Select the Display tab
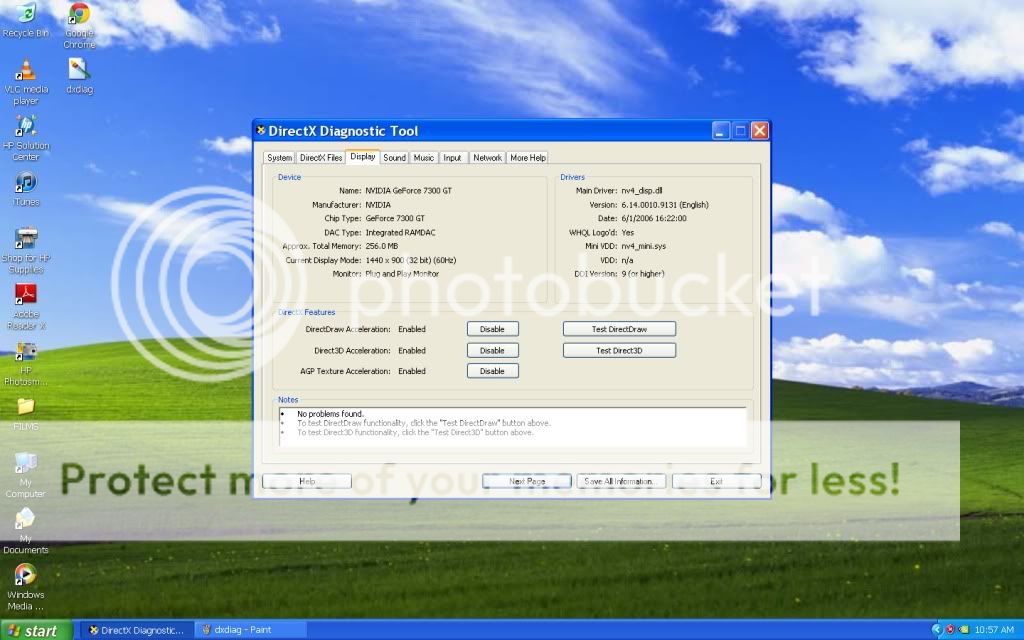This screenshot has width=1024, height=640. pos(362,157)
